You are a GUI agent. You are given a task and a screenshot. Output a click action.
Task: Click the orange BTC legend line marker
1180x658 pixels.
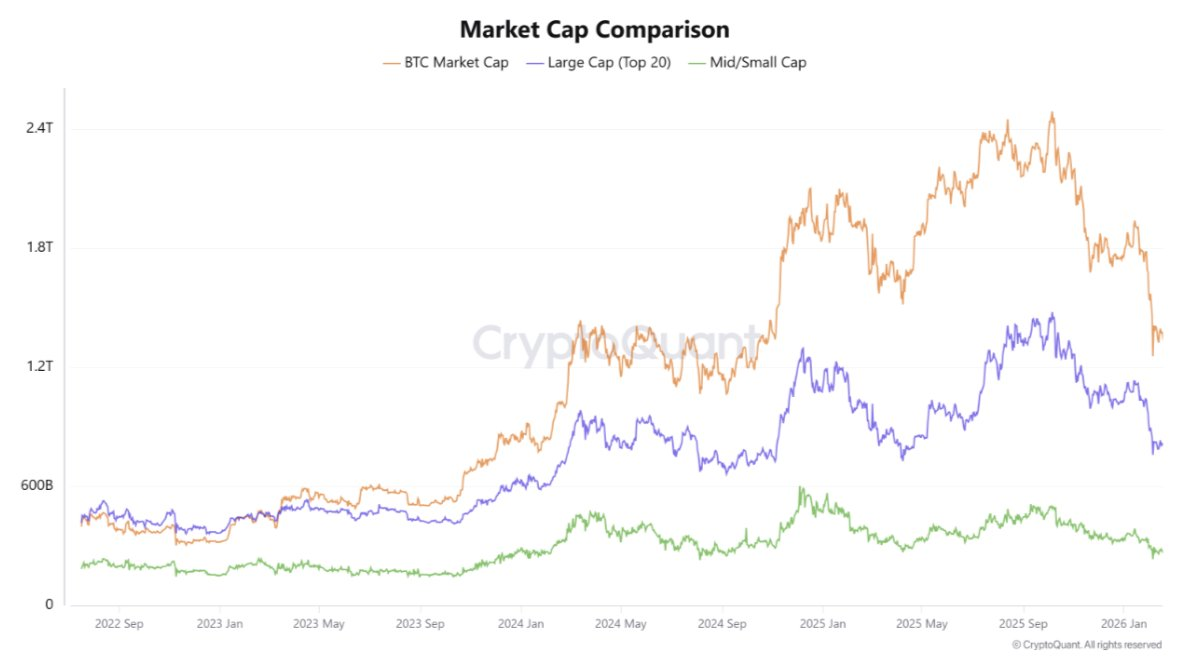tap(392, 62)
